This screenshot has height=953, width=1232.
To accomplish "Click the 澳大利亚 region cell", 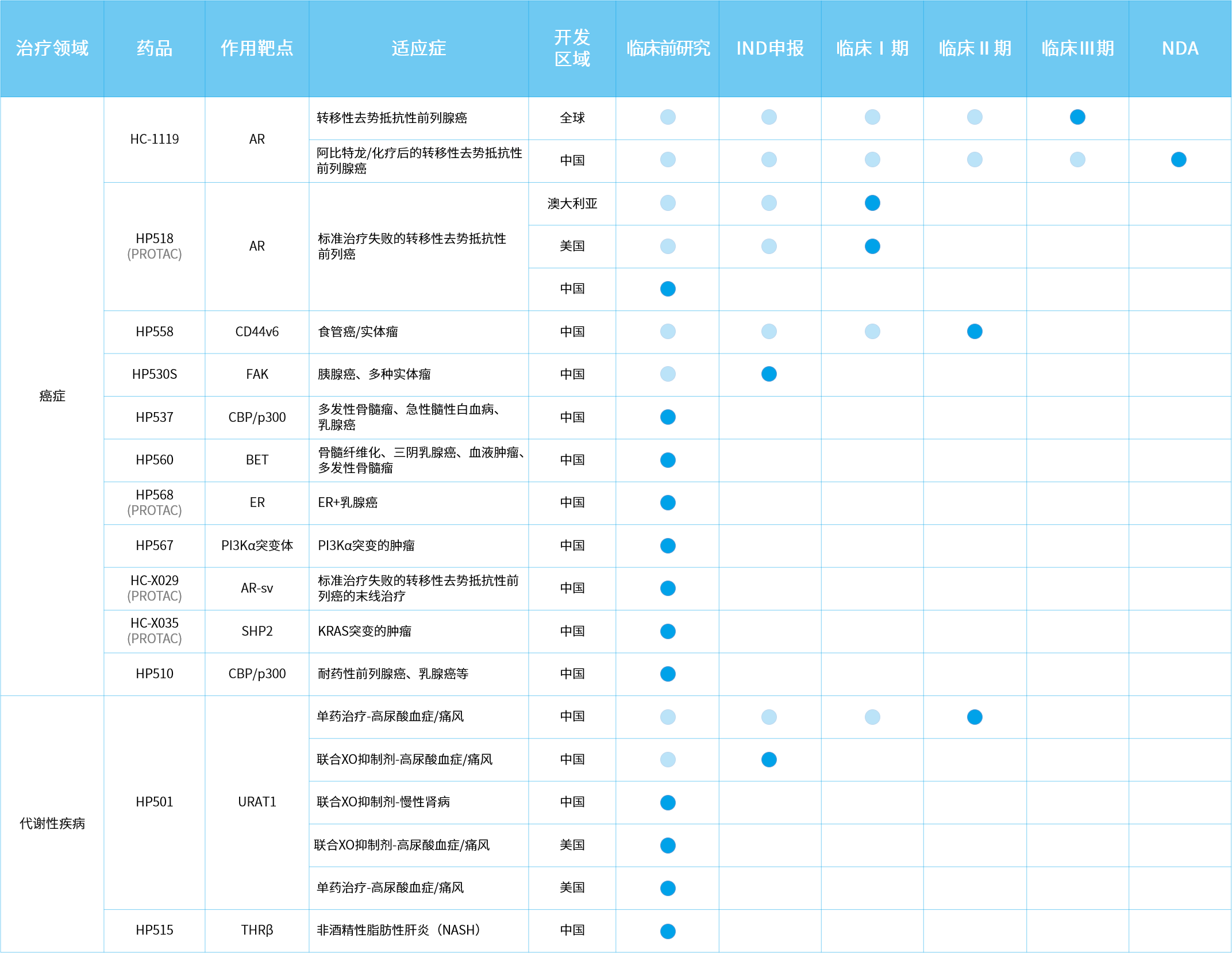I will (x=572, y=203).
